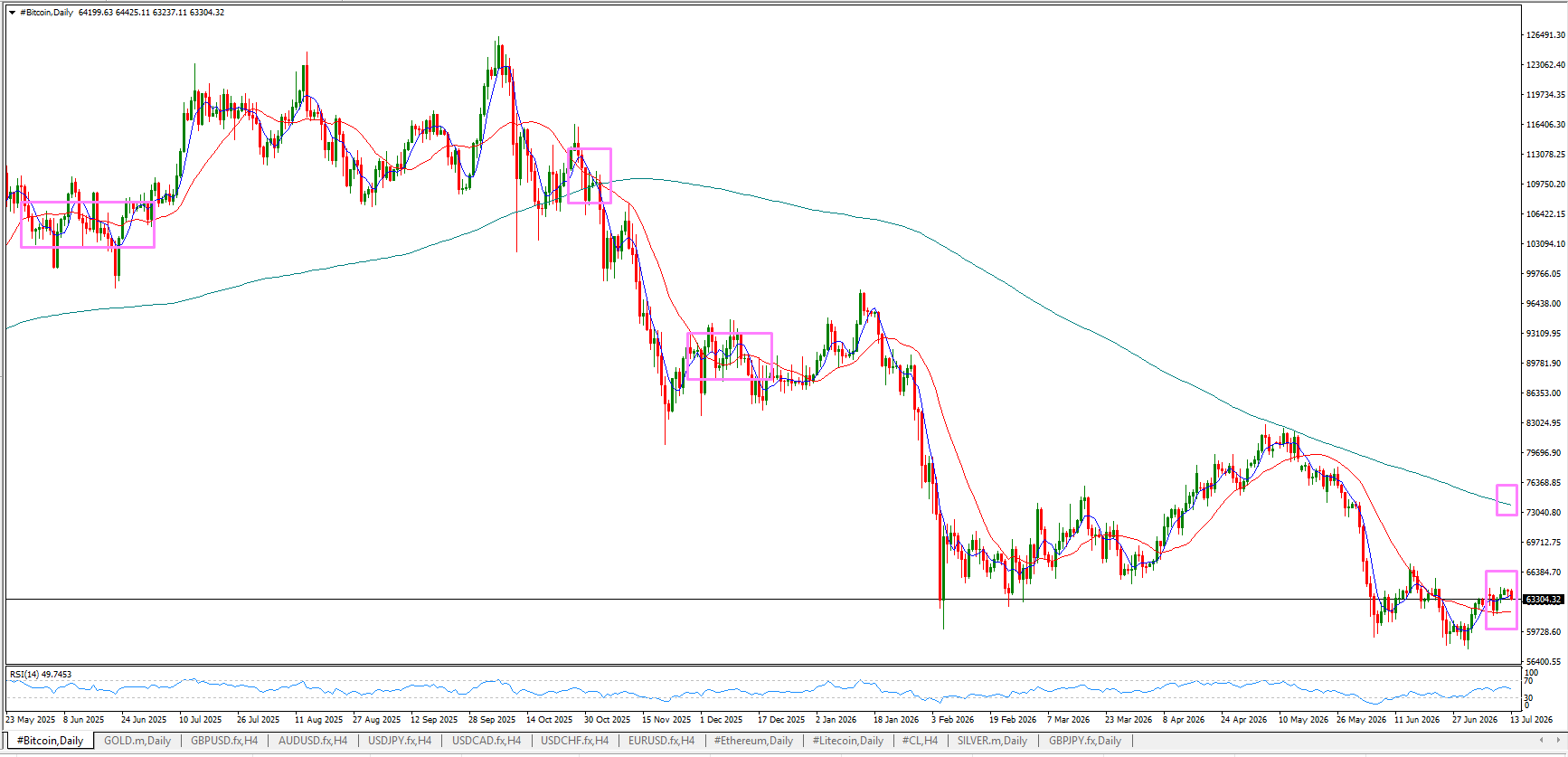Click price axis value 76368.85
The image size is (1568, 757).
tap(1544, 483)
